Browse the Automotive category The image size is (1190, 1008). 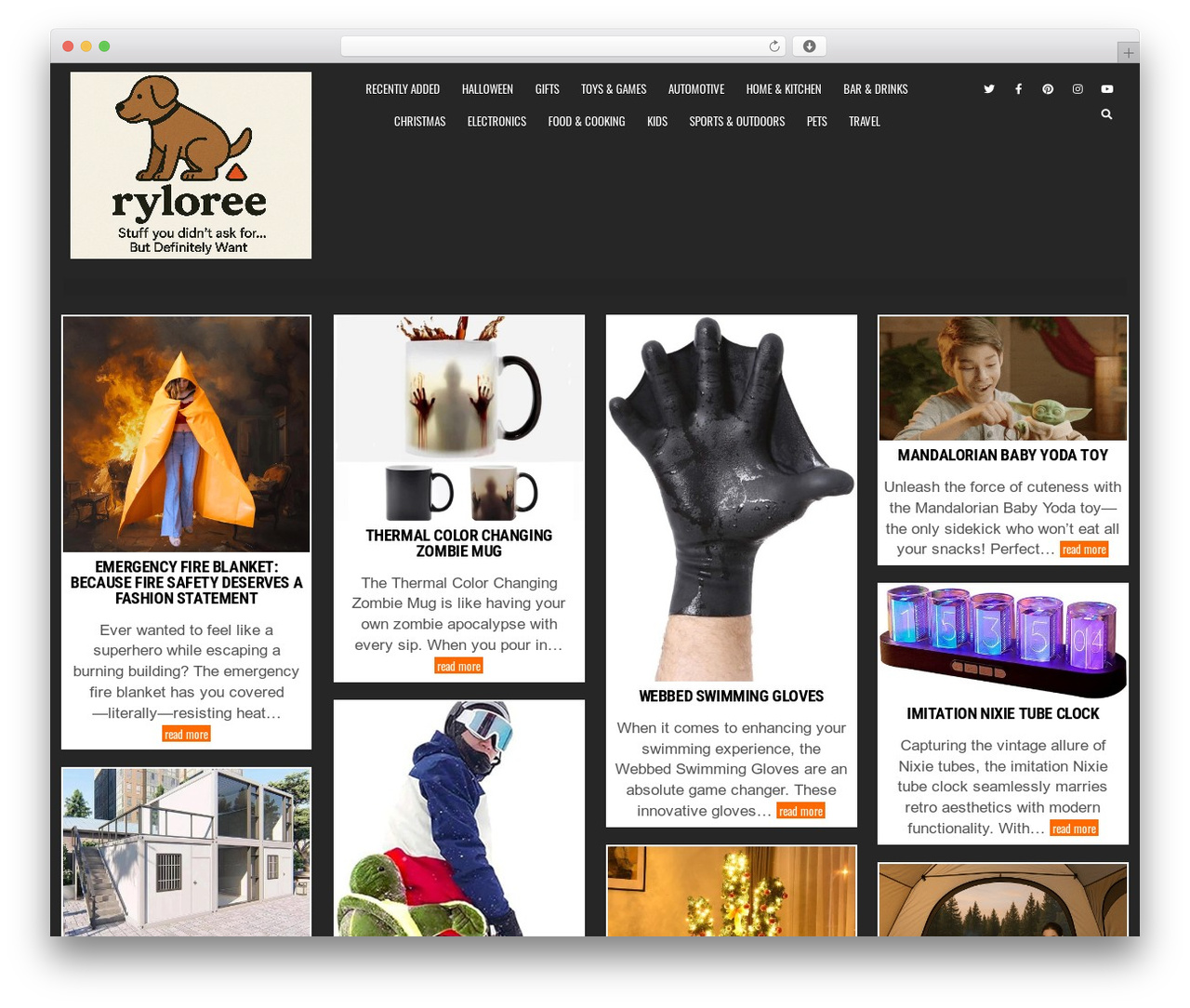696,89
